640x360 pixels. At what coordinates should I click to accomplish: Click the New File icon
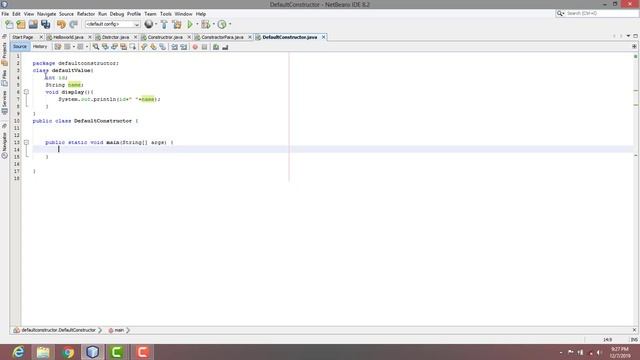point(9,24)
